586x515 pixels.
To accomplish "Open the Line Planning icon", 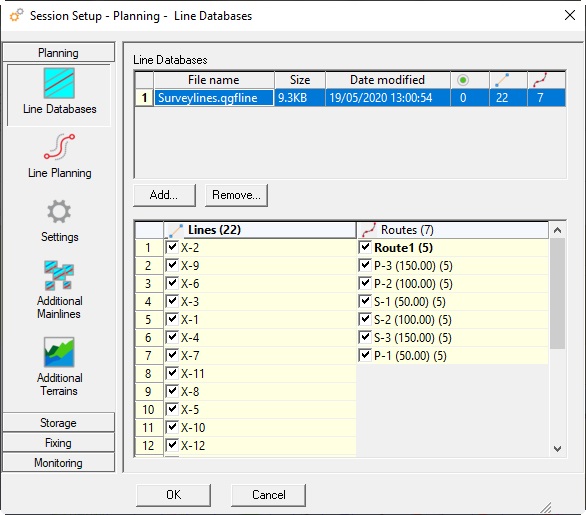I will [x=59, y=147].
